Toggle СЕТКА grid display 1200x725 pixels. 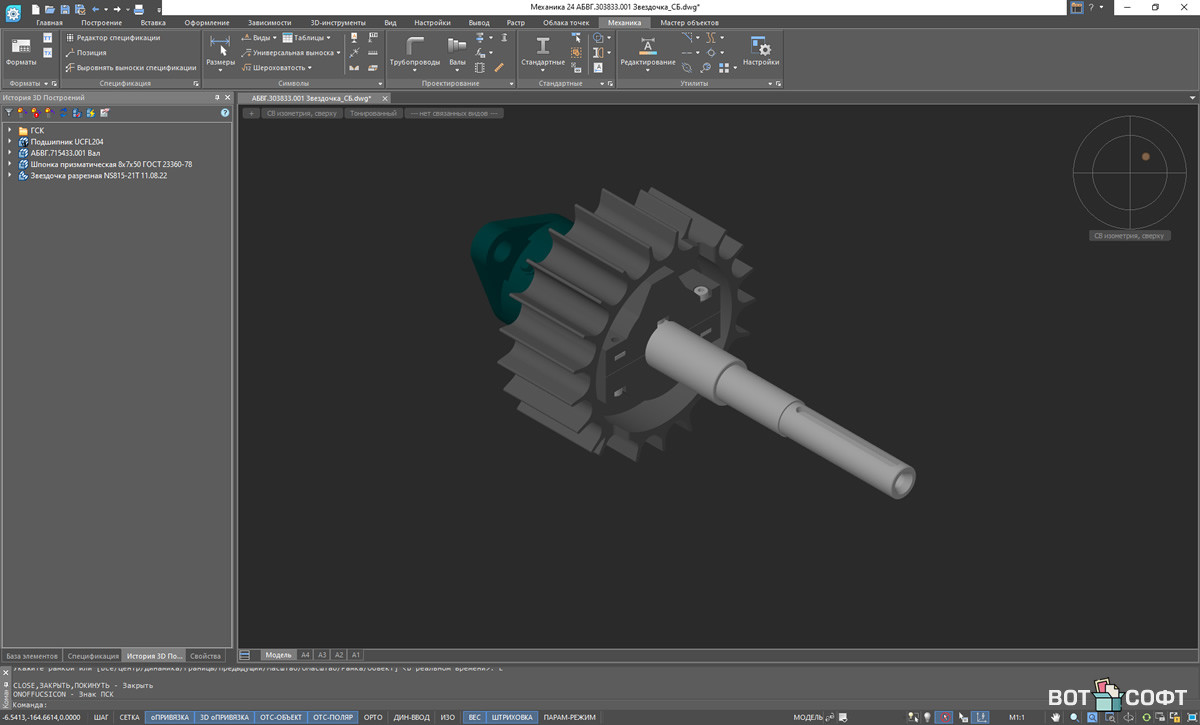[x=130, y=717]
